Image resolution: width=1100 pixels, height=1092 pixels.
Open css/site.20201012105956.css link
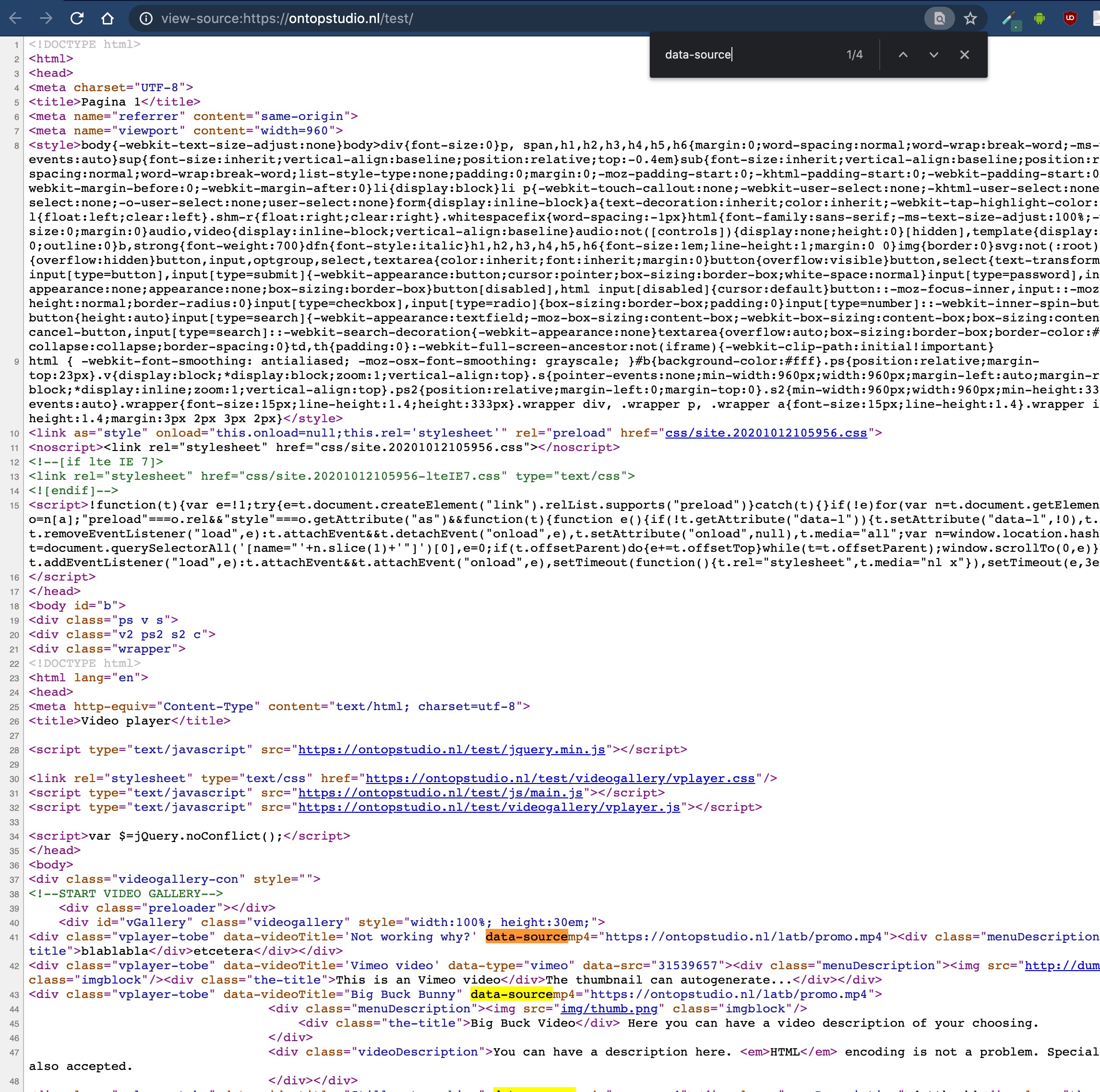click(x=766, y=432)
